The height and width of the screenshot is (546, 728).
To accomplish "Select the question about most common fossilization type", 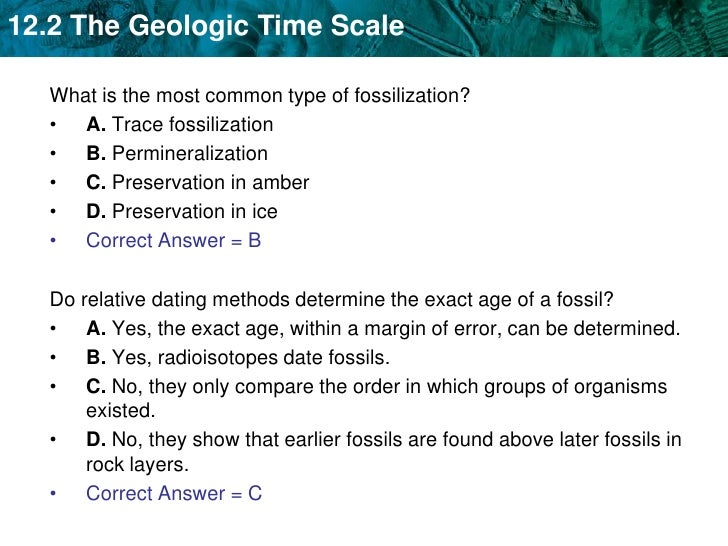I will tap(260, 96).
